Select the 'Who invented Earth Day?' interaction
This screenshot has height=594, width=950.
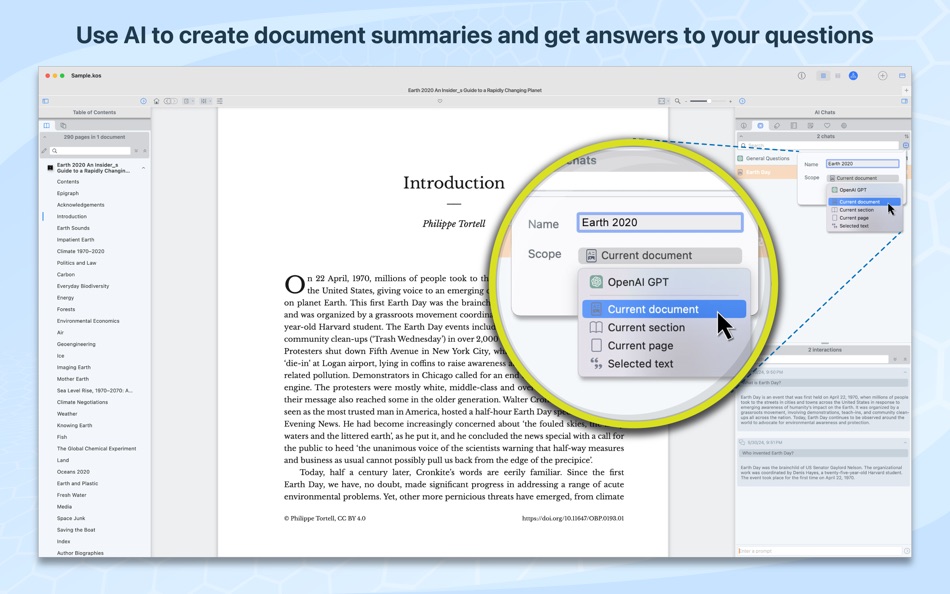click(x=824, y=453)
